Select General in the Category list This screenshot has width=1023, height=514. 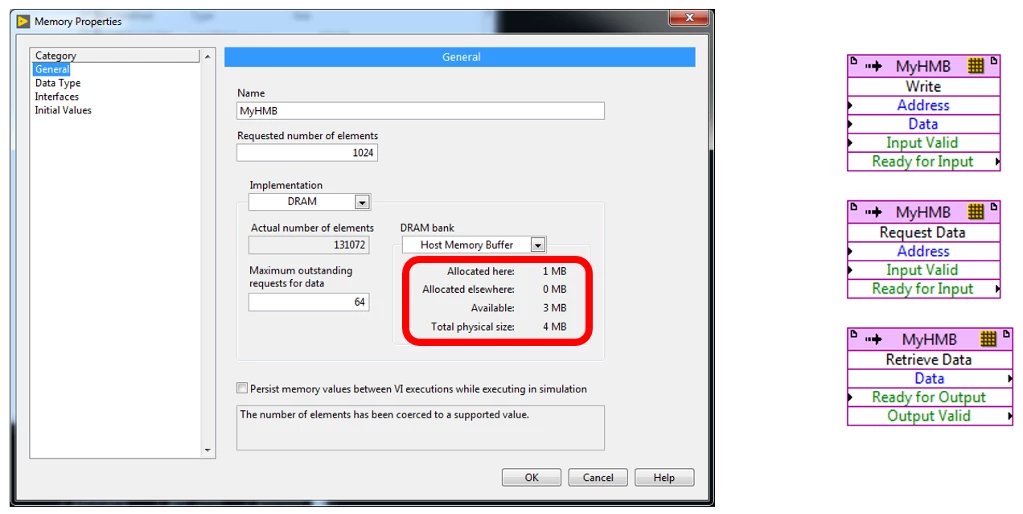tap(52, 70)
